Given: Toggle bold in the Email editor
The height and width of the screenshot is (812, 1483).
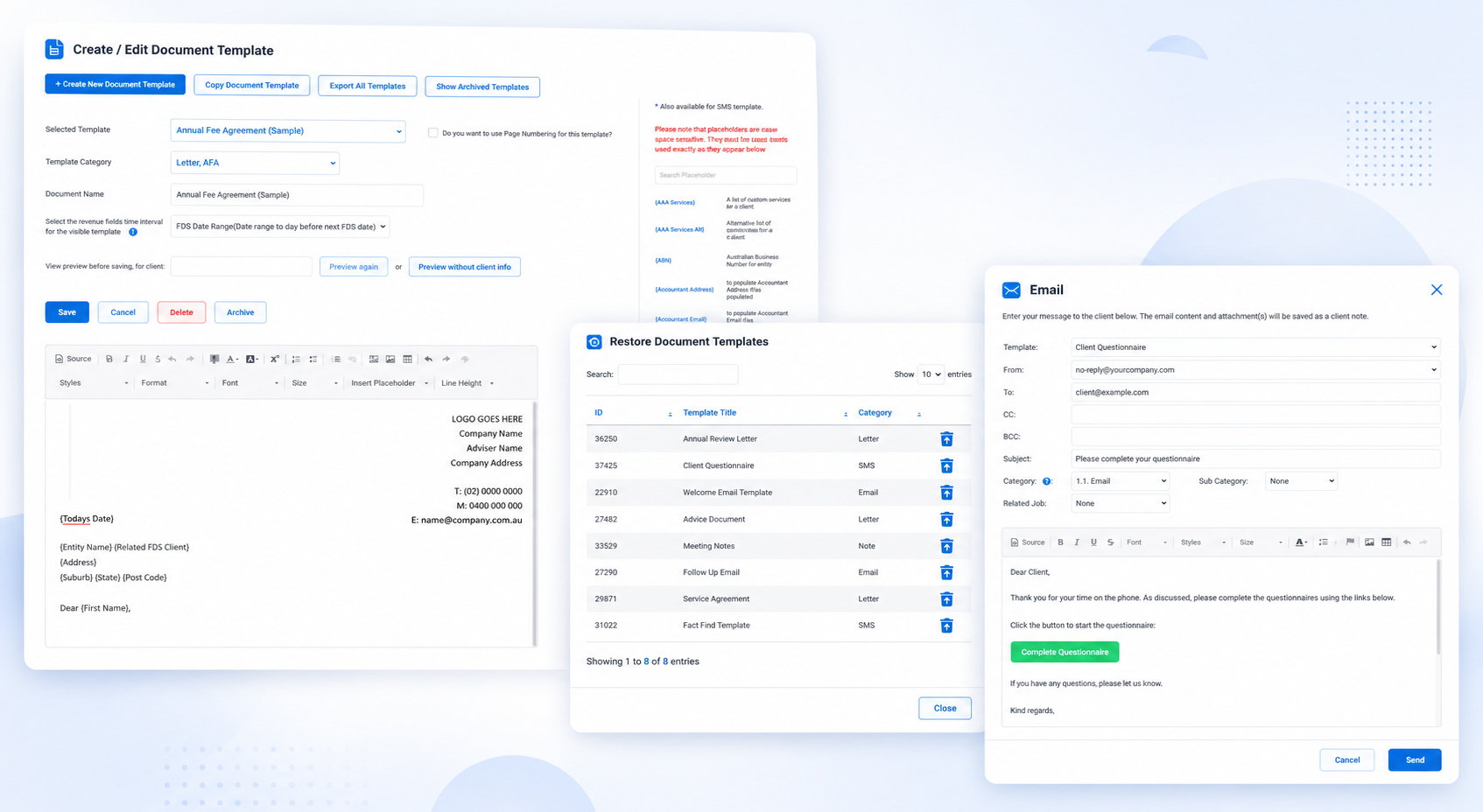Looking at the screenshot, I should (x=1060, y=542).
